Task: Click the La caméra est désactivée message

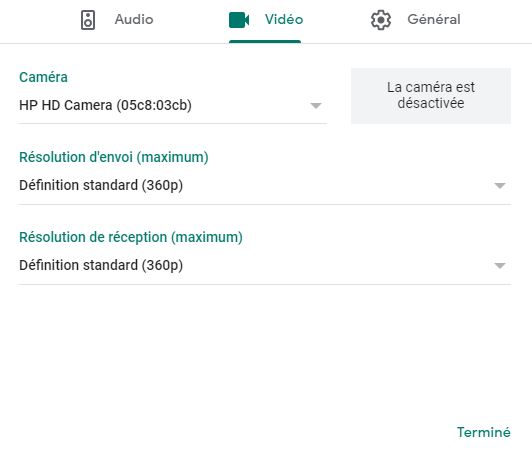Action: [x=431, y=95]
